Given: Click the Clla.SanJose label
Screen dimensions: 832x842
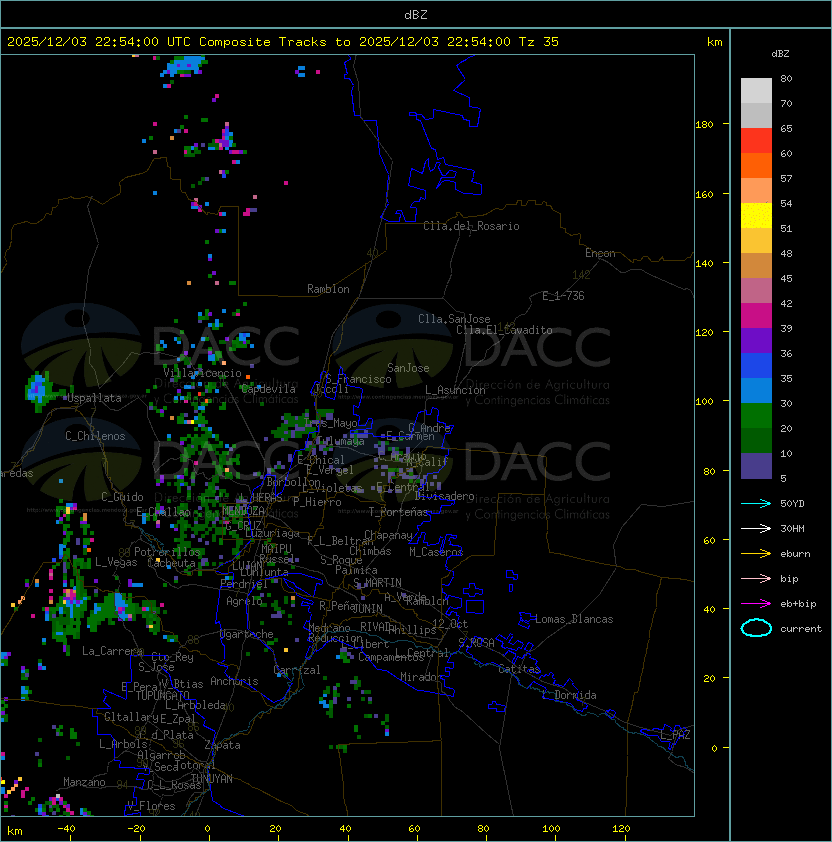Looking at the screenshot, I should pos(454,319).
